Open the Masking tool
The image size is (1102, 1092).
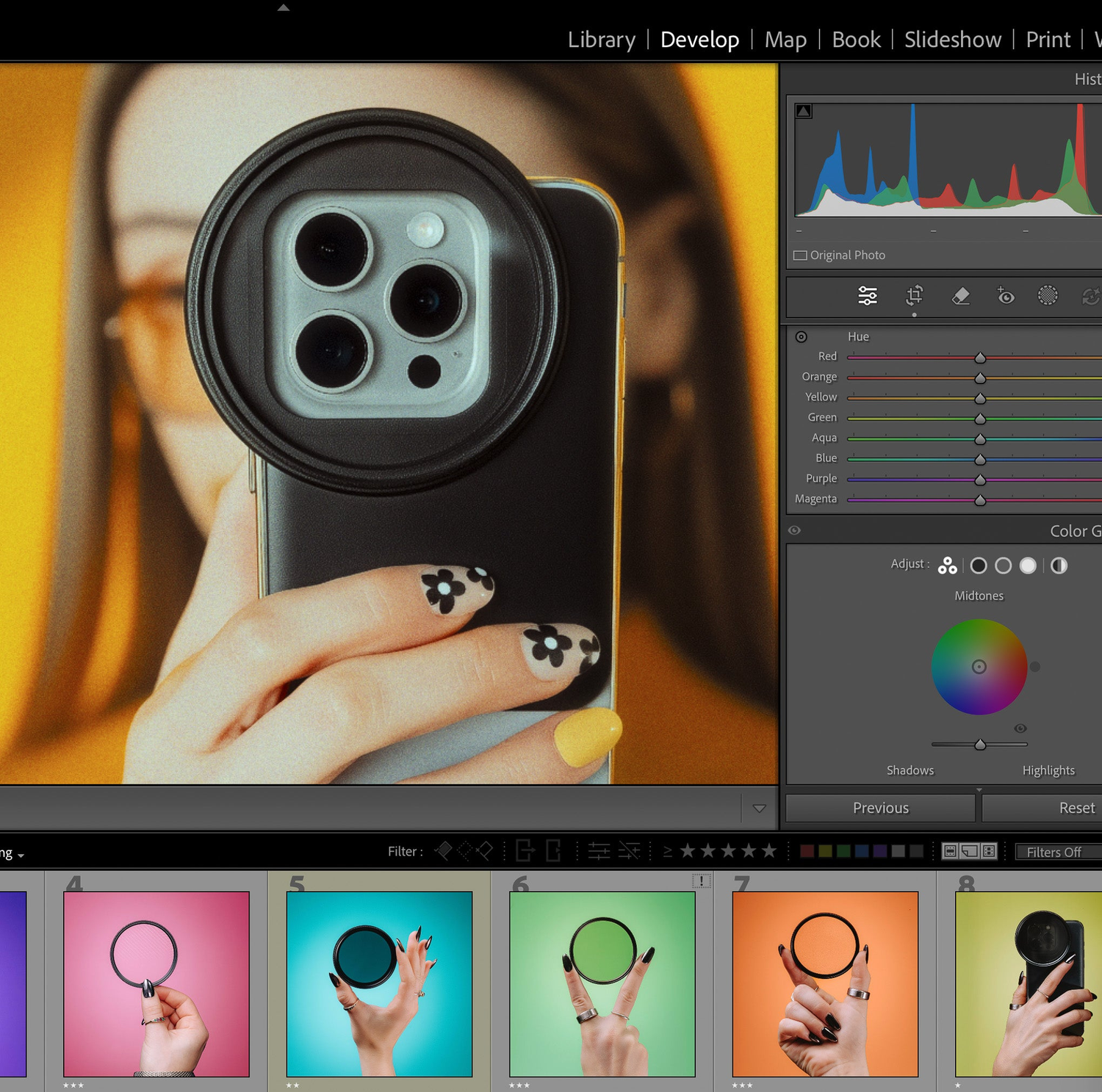1048,295
